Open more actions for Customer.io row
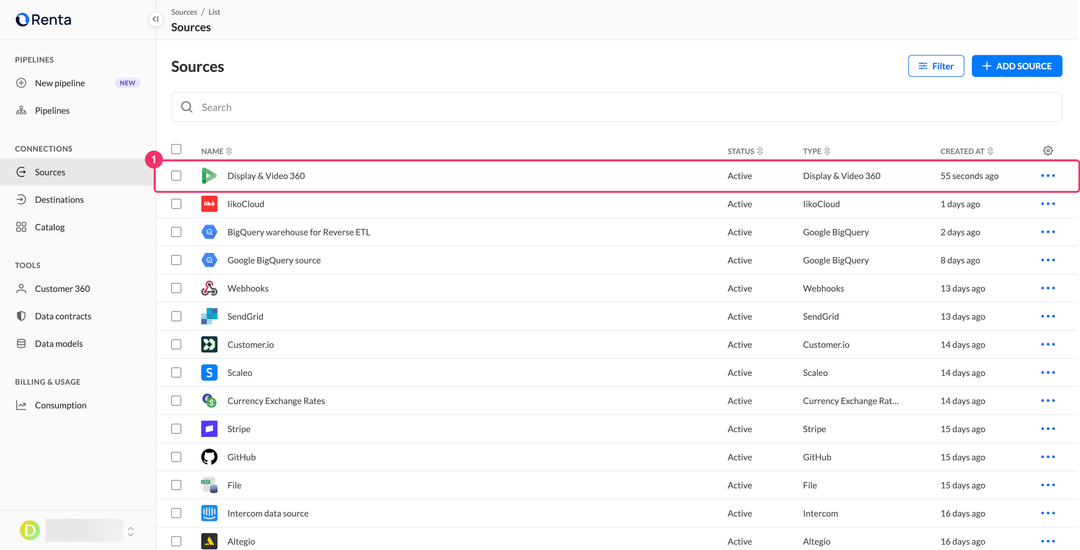The height and width of the screenshot is (550, 1080). 1048,344
